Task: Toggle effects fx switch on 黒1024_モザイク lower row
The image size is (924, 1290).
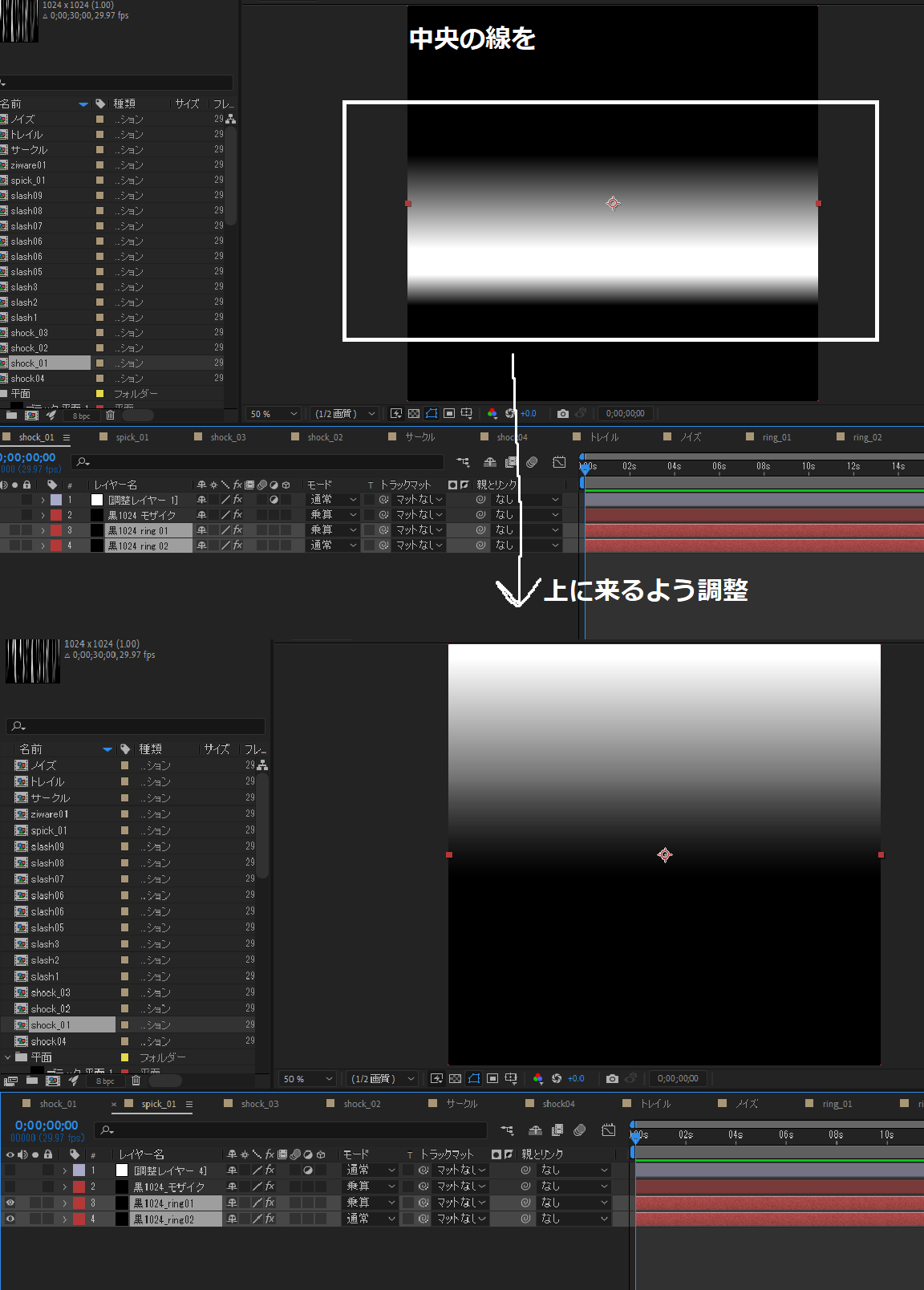Action: [x=270, y=1187]
